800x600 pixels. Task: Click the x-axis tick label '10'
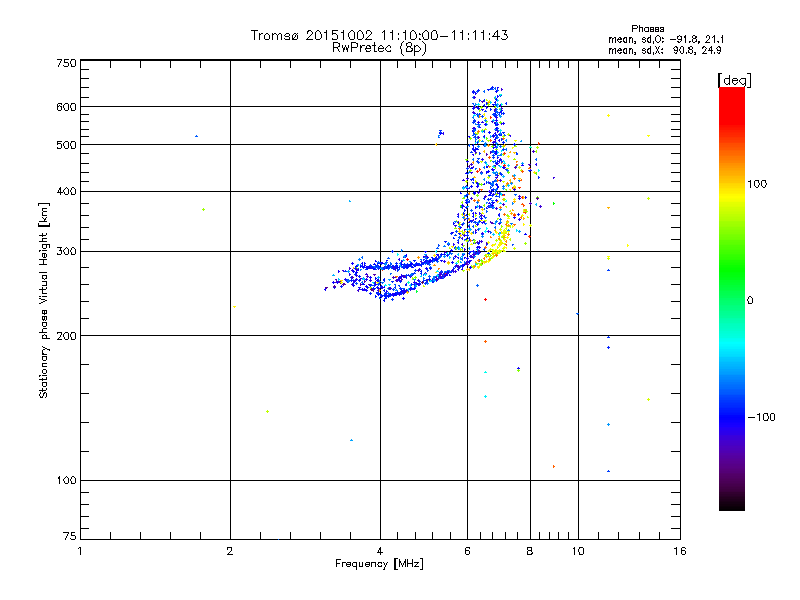coord(578,551)
